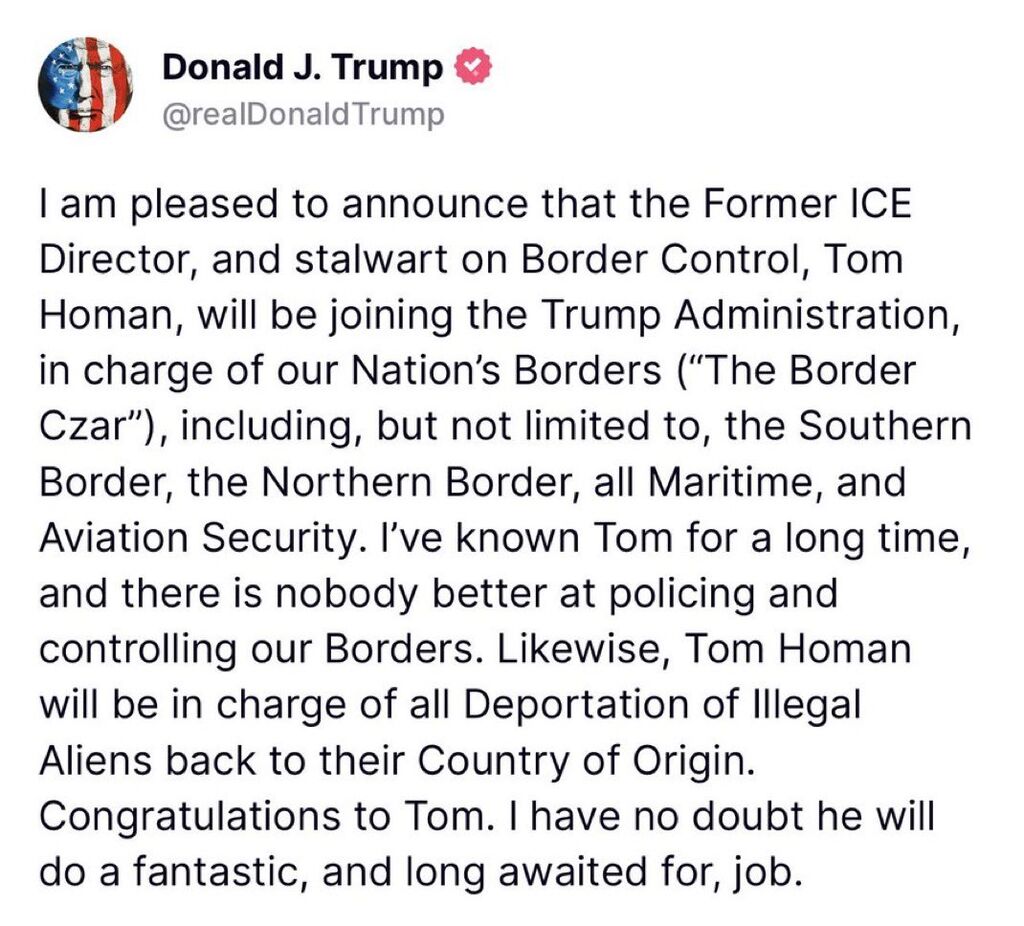
Task: Select the word "stalwart" in the post
Action: [371, 259]
